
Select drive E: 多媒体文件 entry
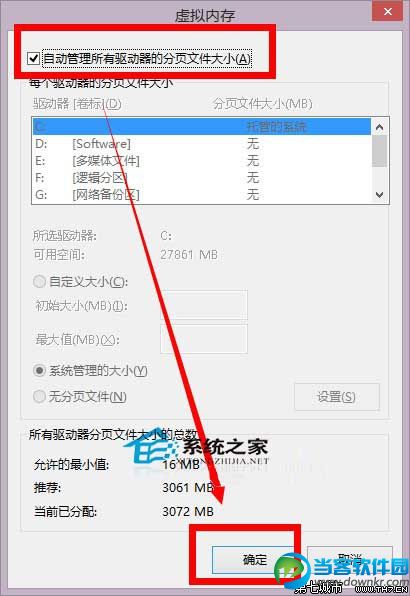coord(201,161)
